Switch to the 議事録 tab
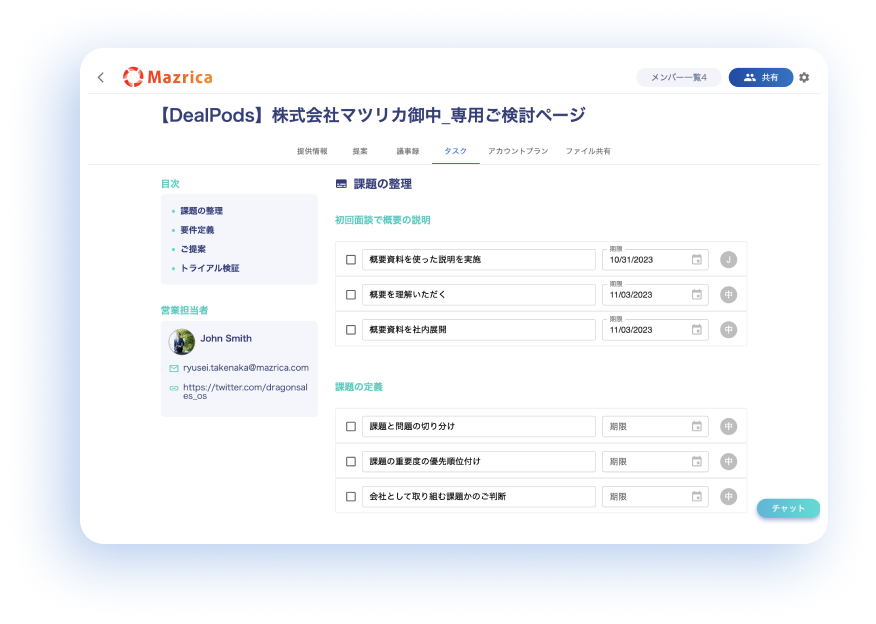The width and height of the screenshot is (876, 624). [x=408, y=151]
